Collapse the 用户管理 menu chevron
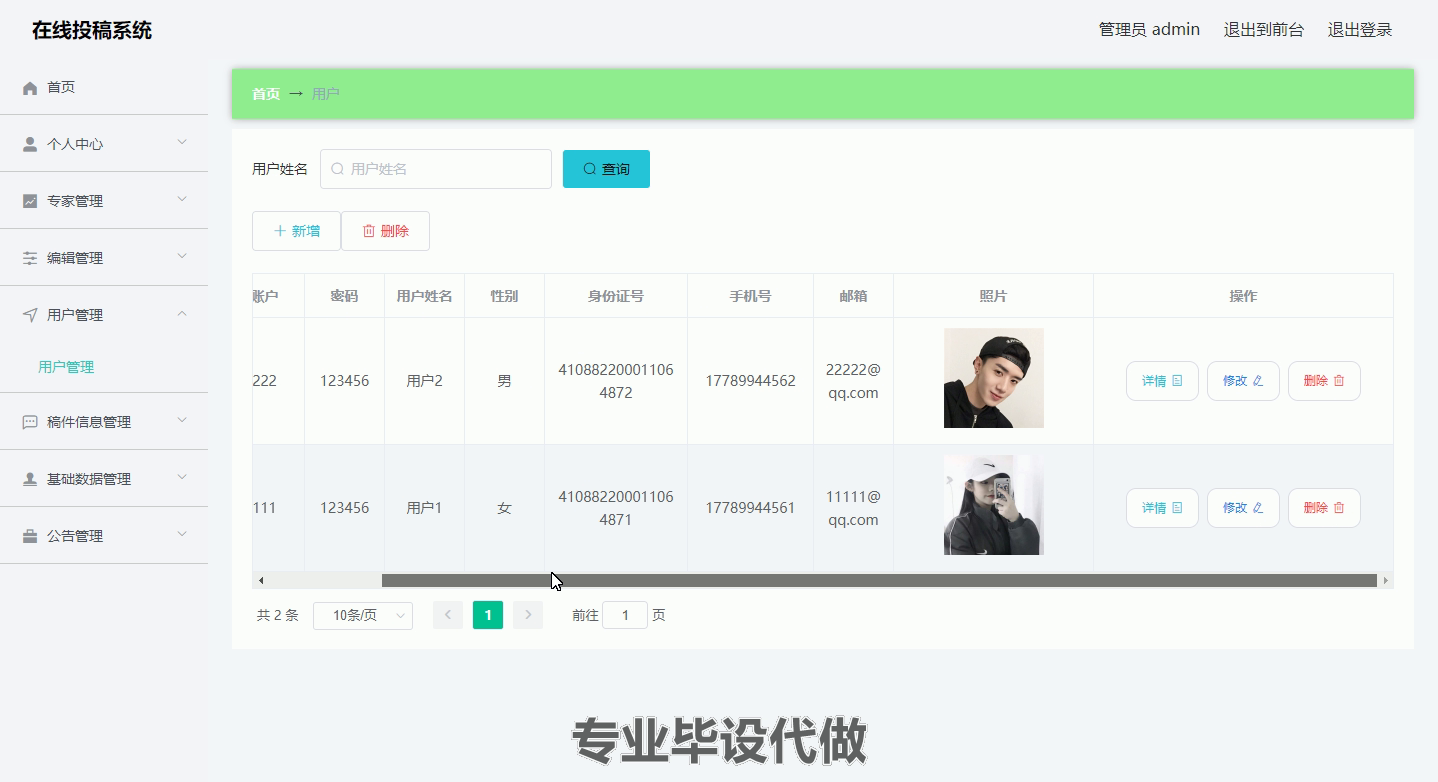 pyautogui.click(x=182, y=314)
